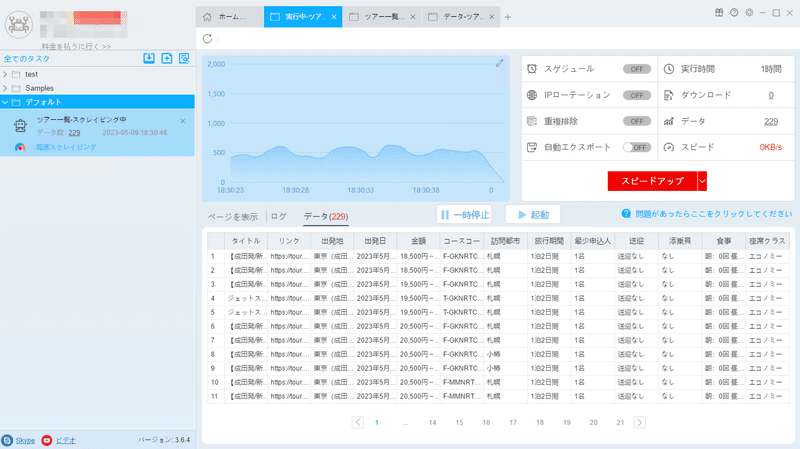Open the task search icon in sidebar
The height and width of the screenshot is (449, 800).
pos(184,58)
